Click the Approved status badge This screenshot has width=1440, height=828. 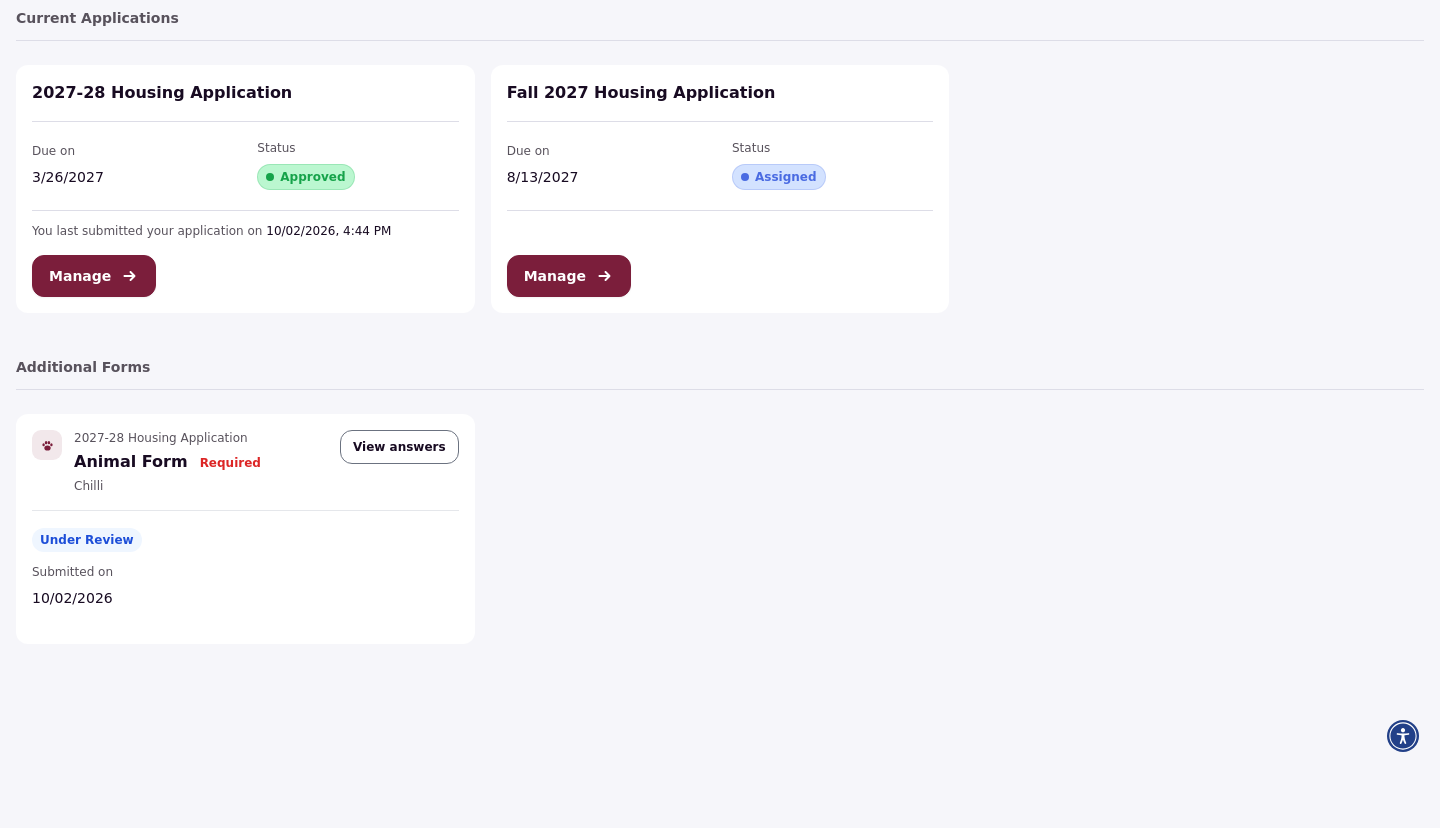click(x=306, y=177)
